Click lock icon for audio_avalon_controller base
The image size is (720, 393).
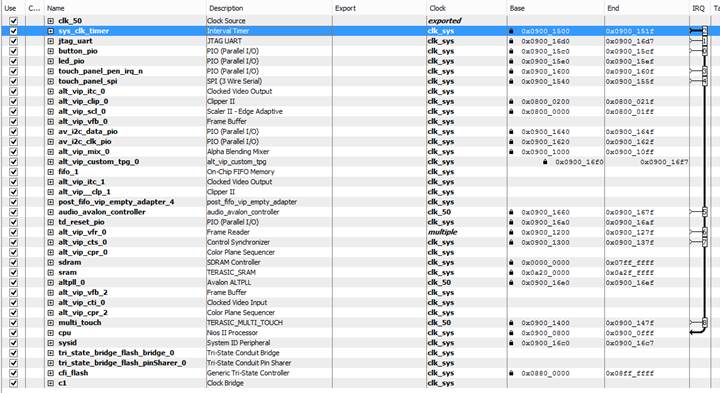511,212
